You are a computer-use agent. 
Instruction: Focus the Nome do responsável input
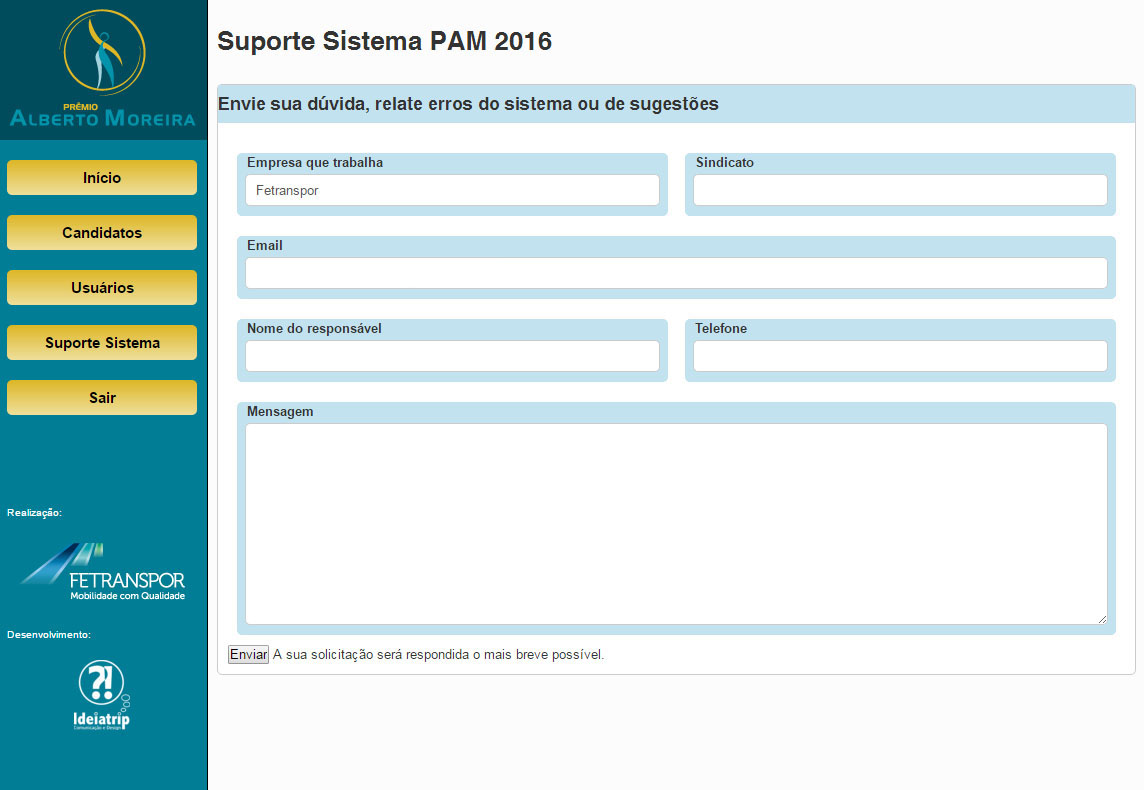click(x=452, y=356)
